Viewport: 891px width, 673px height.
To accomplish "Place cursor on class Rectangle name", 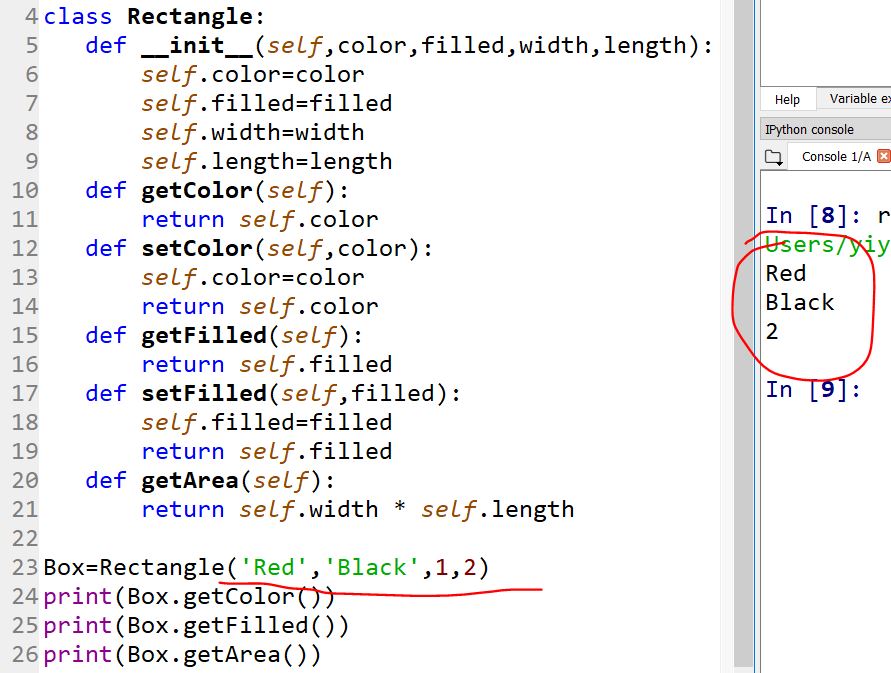I will click(189, 17).
